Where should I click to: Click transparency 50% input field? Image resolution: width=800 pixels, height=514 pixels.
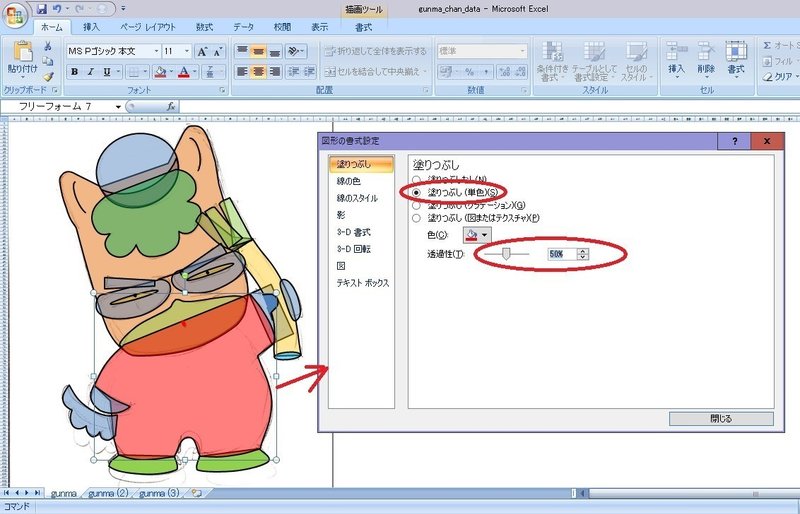562,254
